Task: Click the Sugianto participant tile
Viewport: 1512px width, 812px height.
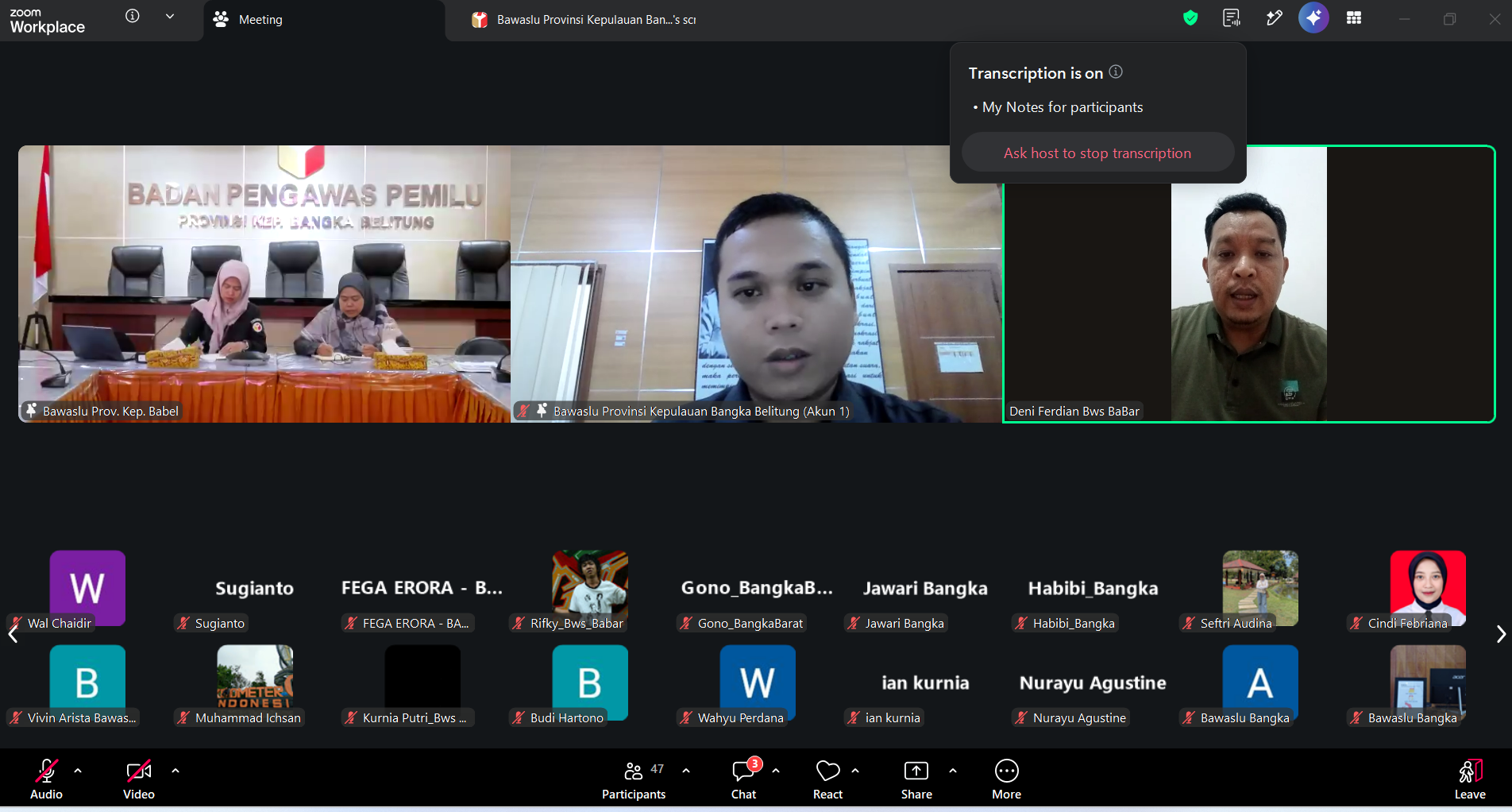Action: tap(255, 590)
